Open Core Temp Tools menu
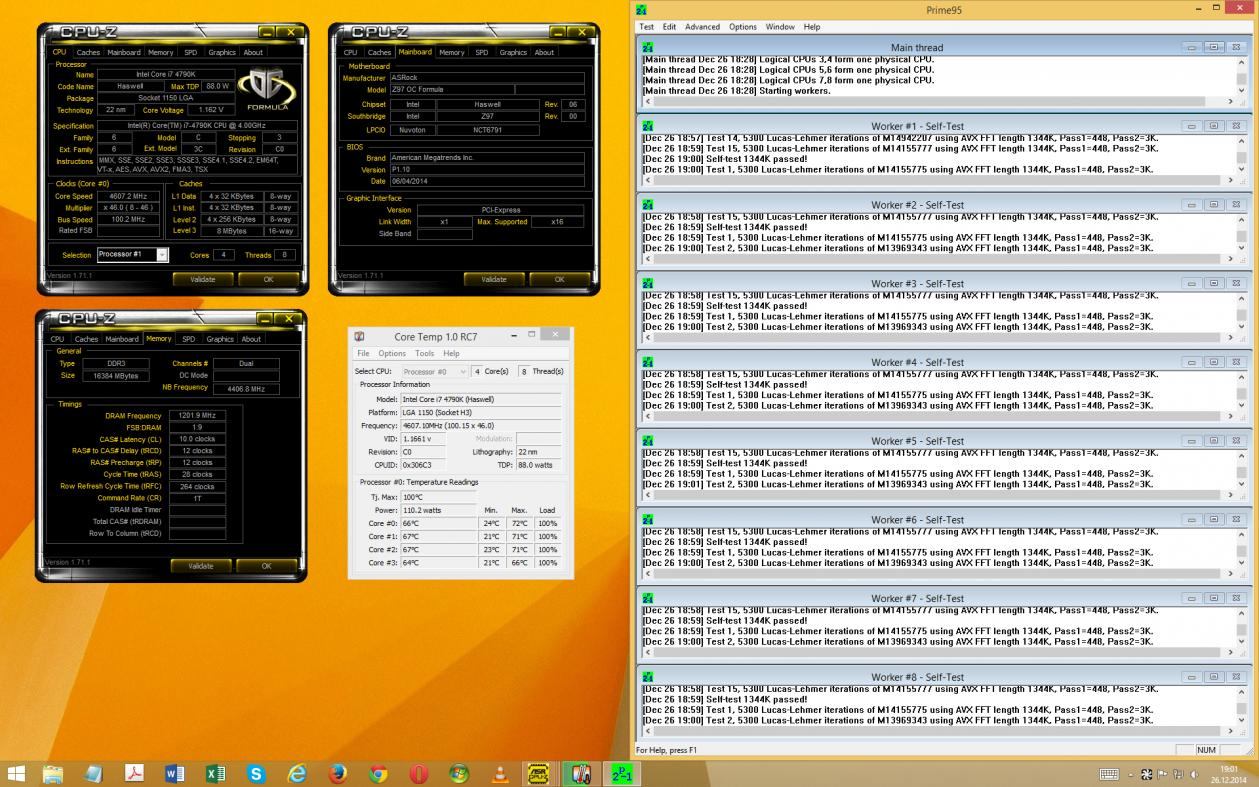Screen dimensions: 1259x787 (425, 353)
